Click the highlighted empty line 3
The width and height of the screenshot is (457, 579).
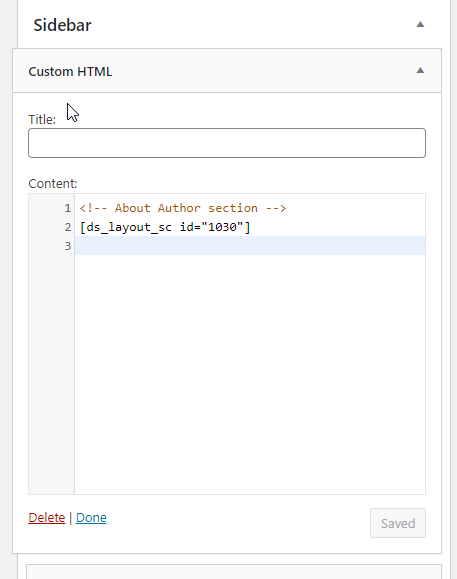point(250,246)
